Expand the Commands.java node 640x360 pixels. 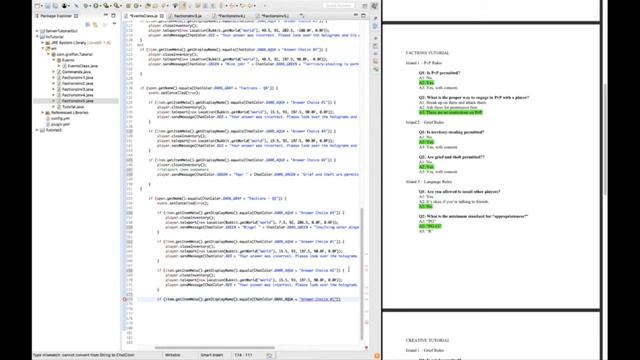[53, 72]
